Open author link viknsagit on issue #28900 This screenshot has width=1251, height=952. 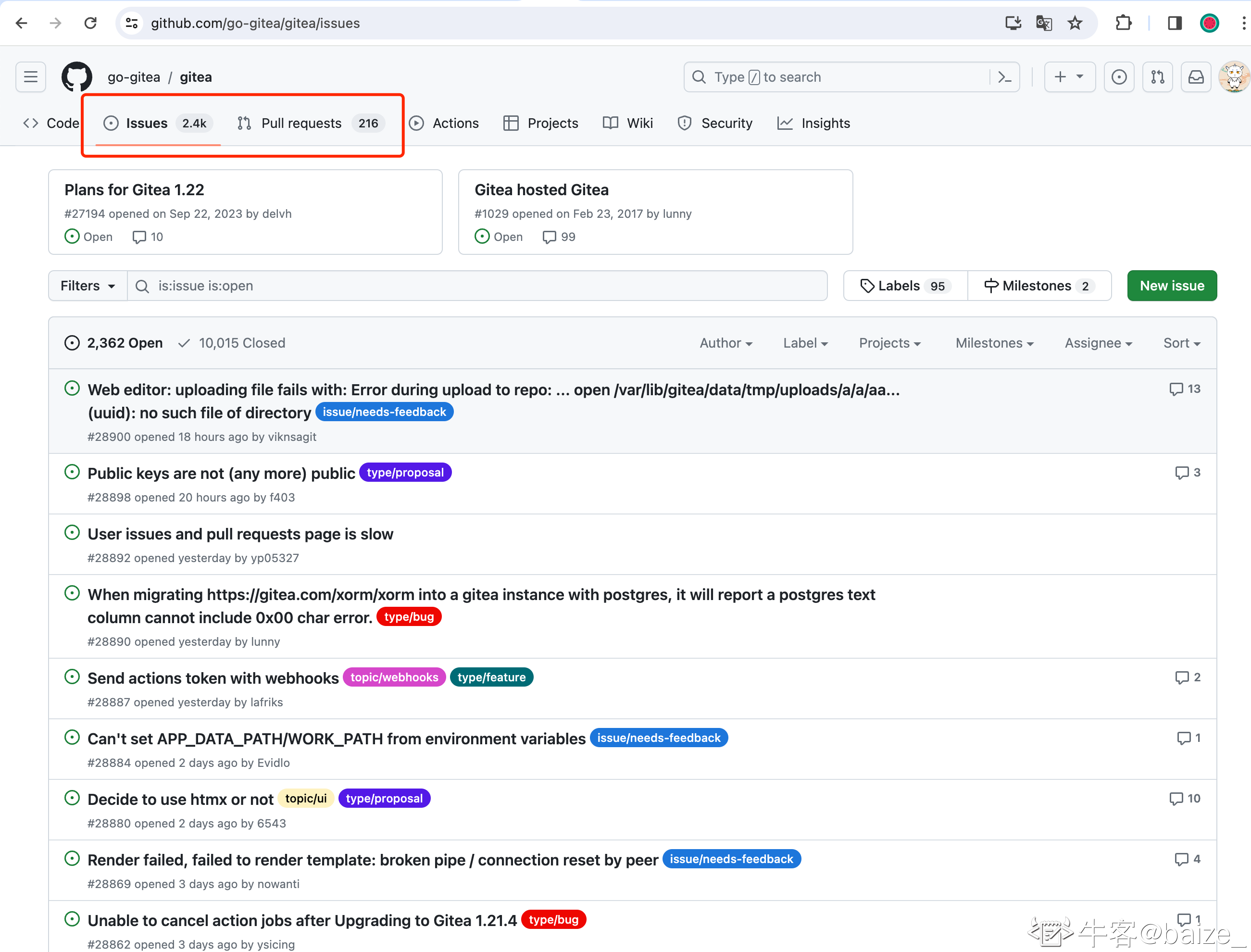[x=292, y=437]
